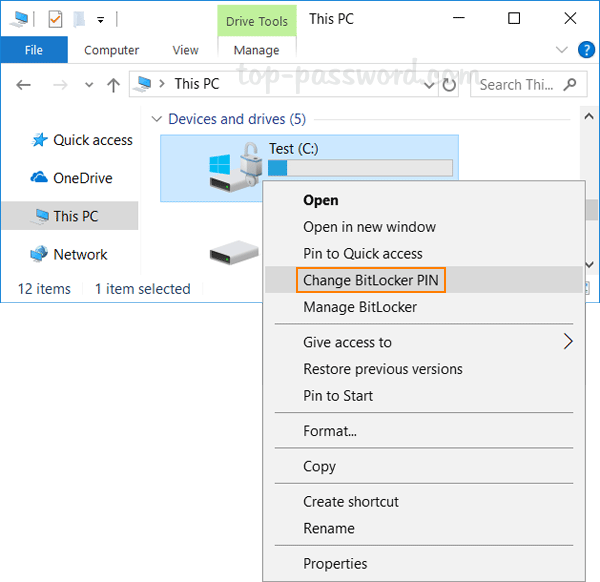Refresh the This PC address bar
Image resolution: width=600 pixels, height=582 pixels.
(x=449, y=85)
